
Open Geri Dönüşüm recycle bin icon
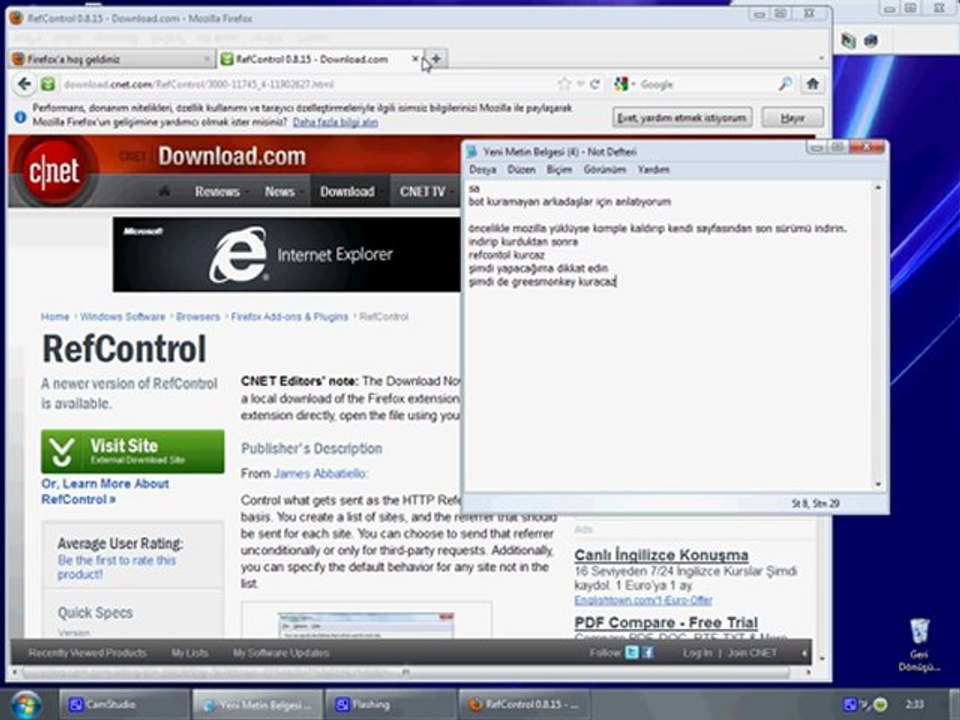click(x=919, y=645)
